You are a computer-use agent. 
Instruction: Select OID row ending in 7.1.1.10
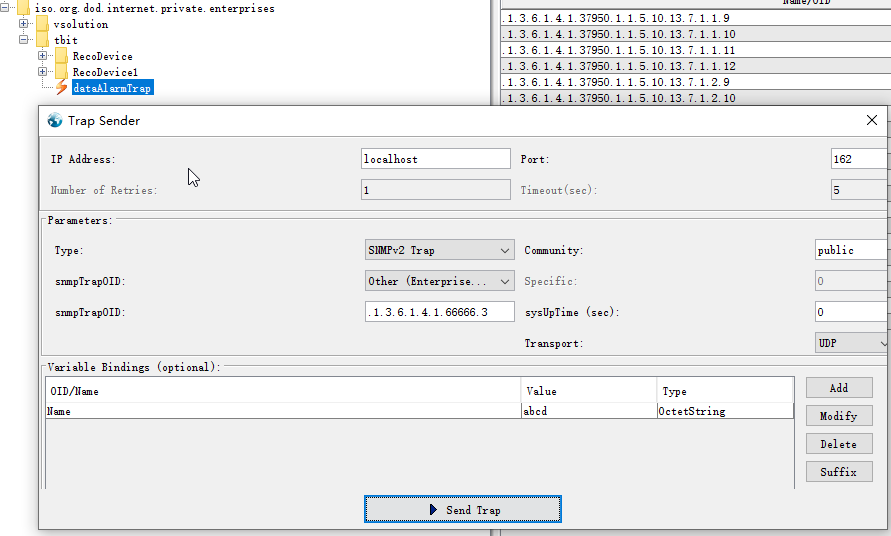tap(696, 34)
